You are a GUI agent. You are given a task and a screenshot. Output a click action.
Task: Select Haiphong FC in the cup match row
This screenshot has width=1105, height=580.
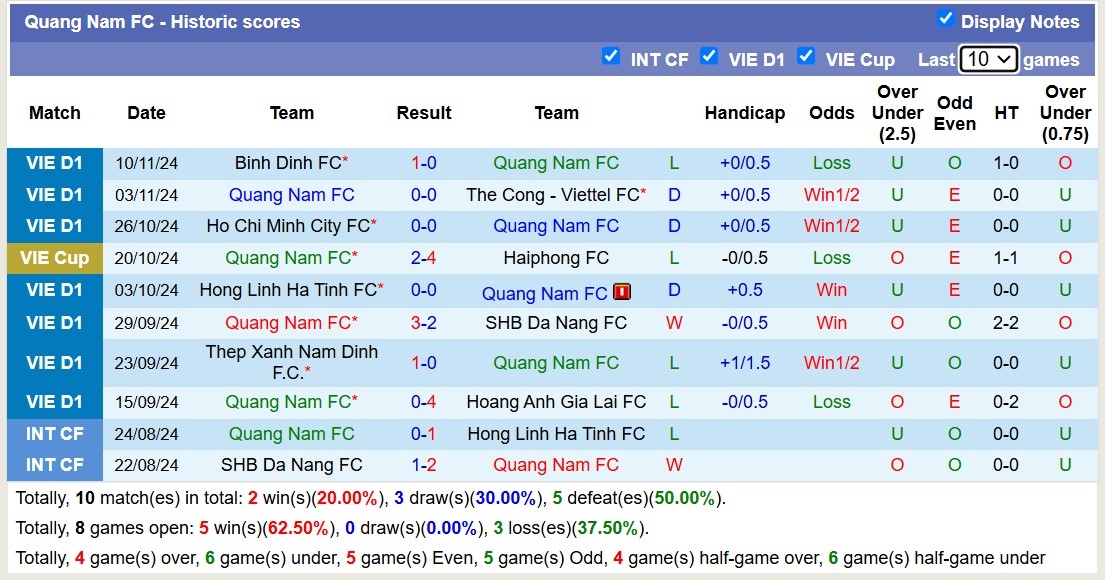click(x=548, y=258)
